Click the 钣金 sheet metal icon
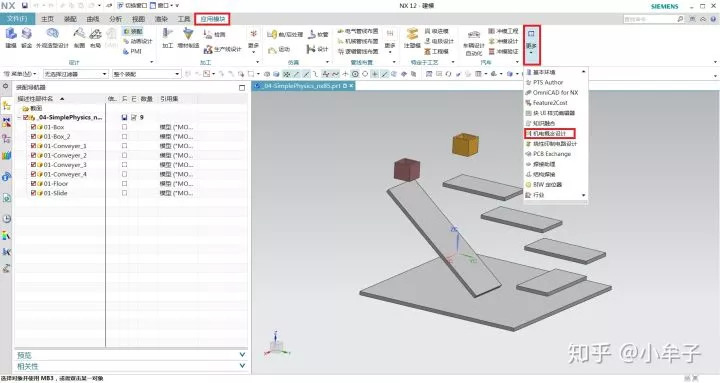The image size is (720, 383). click(x=27, y=37)
